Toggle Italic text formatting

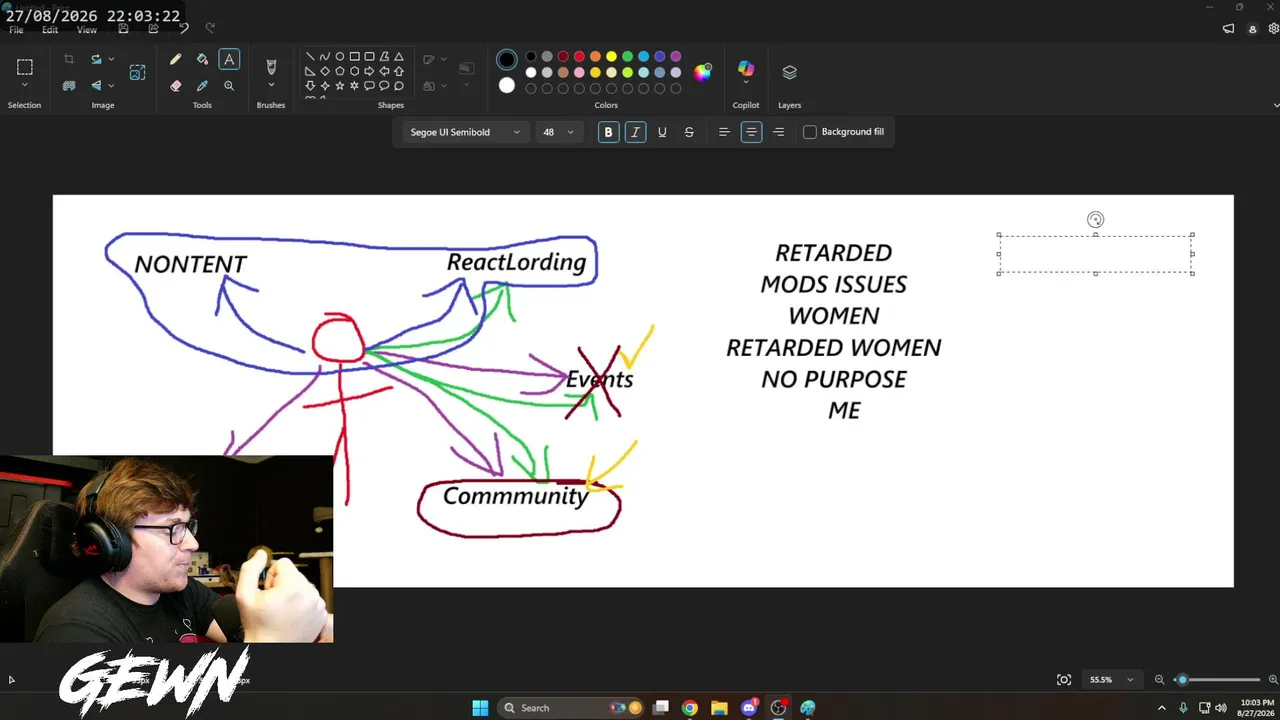coord(635,132)
